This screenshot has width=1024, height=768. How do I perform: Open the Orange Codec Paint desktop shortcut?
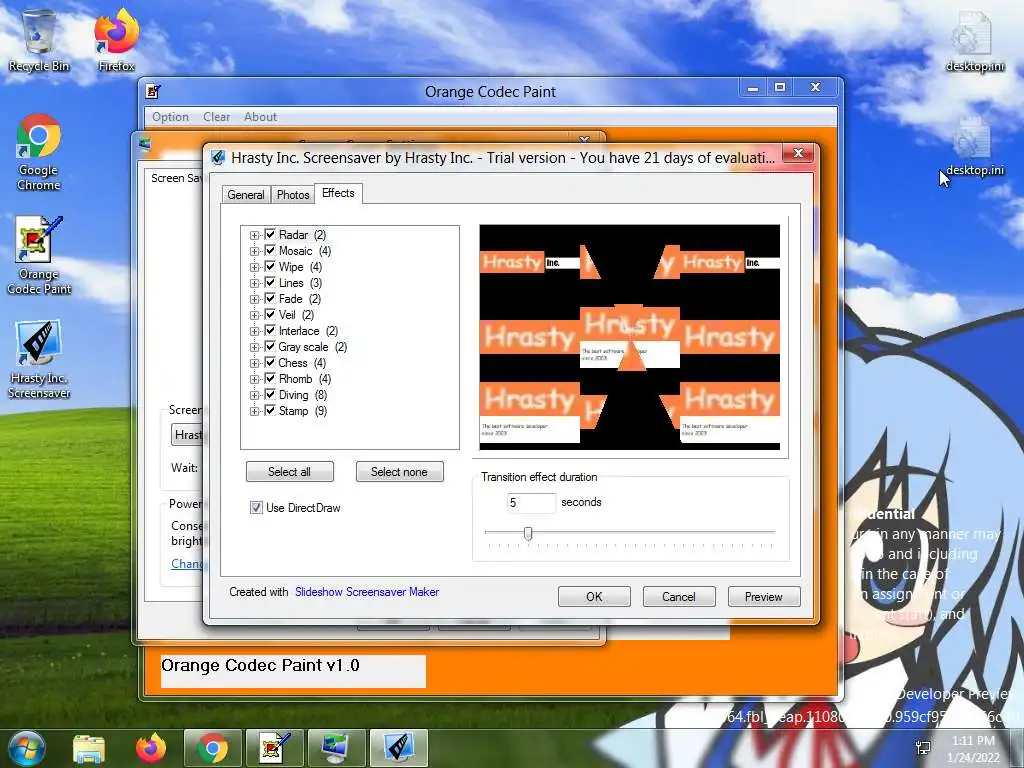[x=39, y=255]
